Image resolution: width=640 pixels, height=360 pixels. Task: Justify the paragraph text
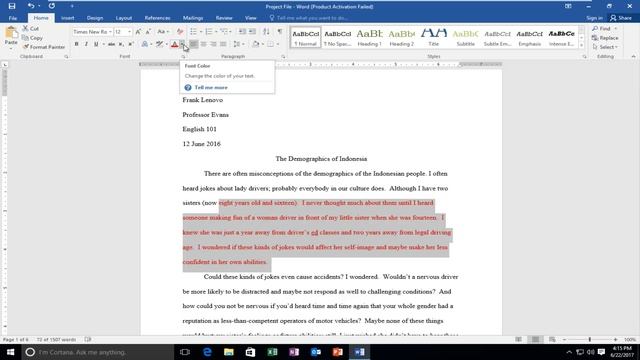tap(223, 44)
